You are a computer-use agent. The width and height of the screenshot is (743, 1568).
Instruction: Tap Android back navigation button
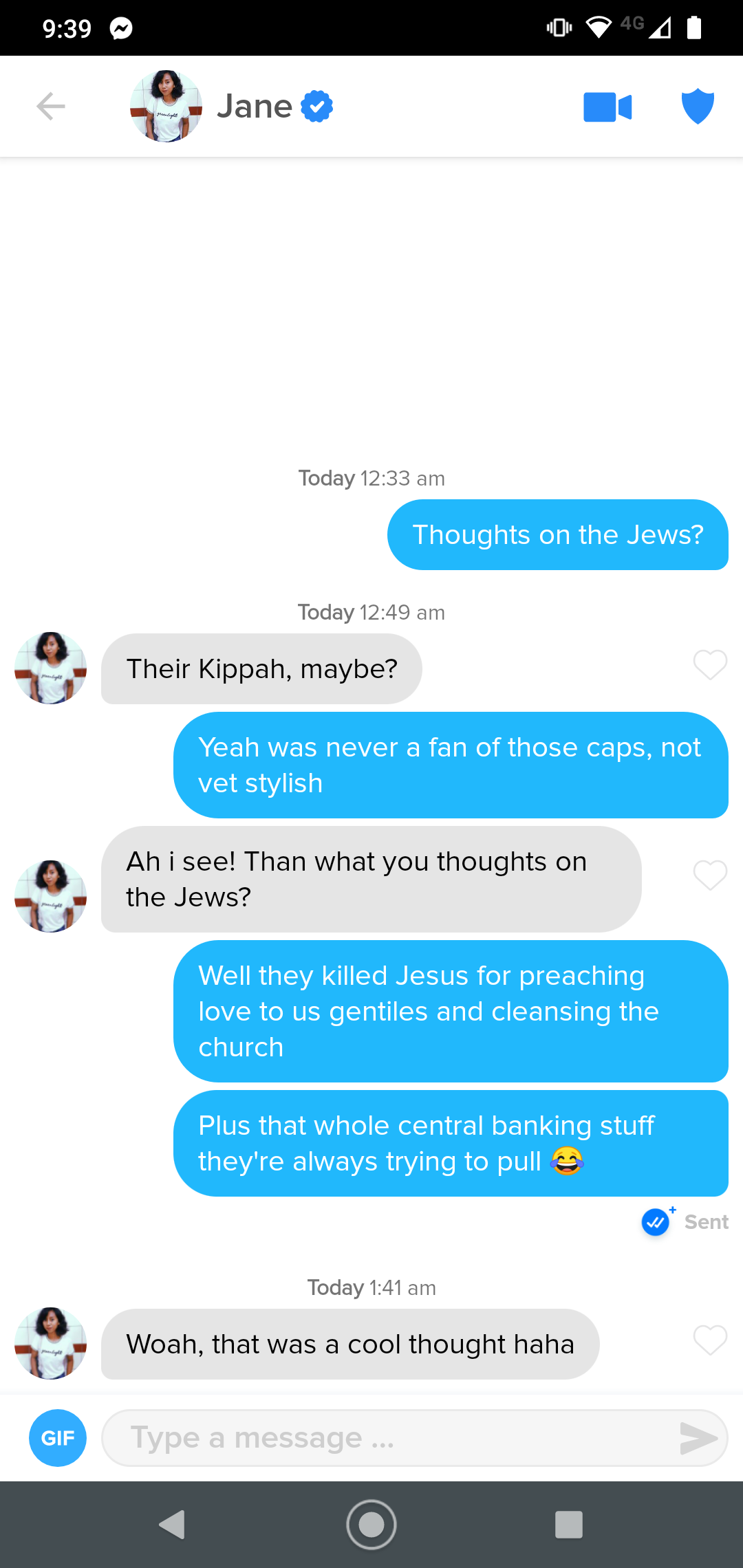(x=172, y=1525)
